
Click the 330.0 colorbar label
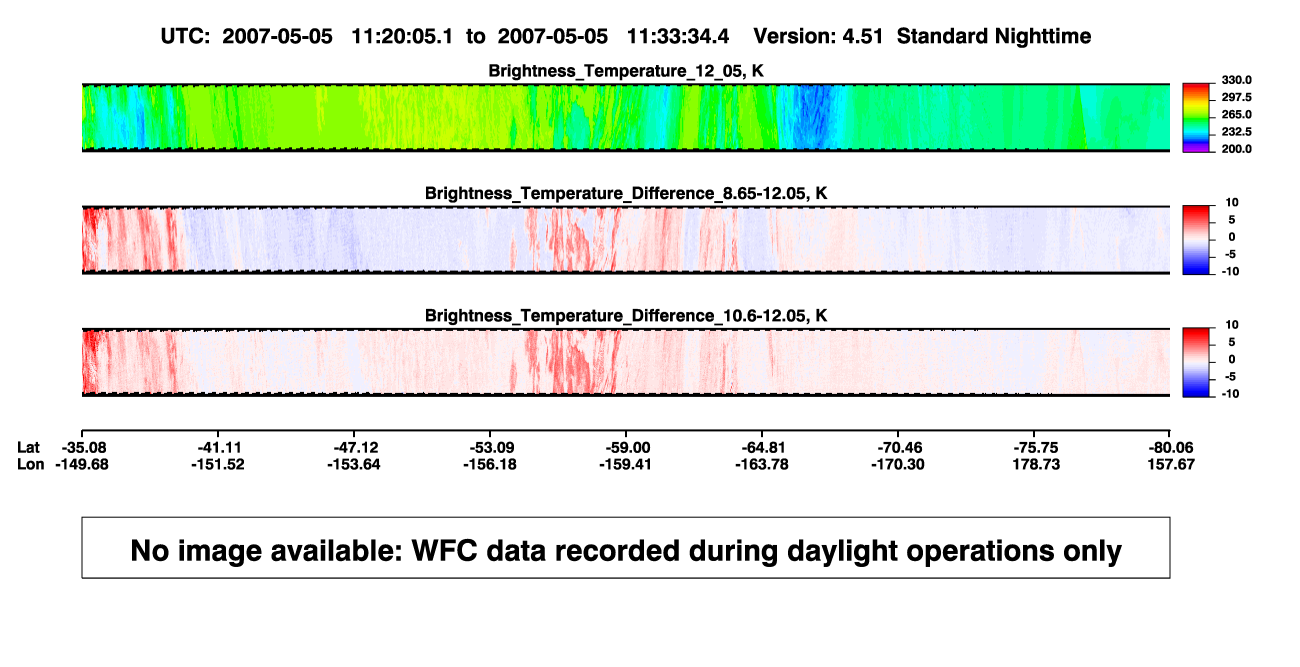[1235, 80]
